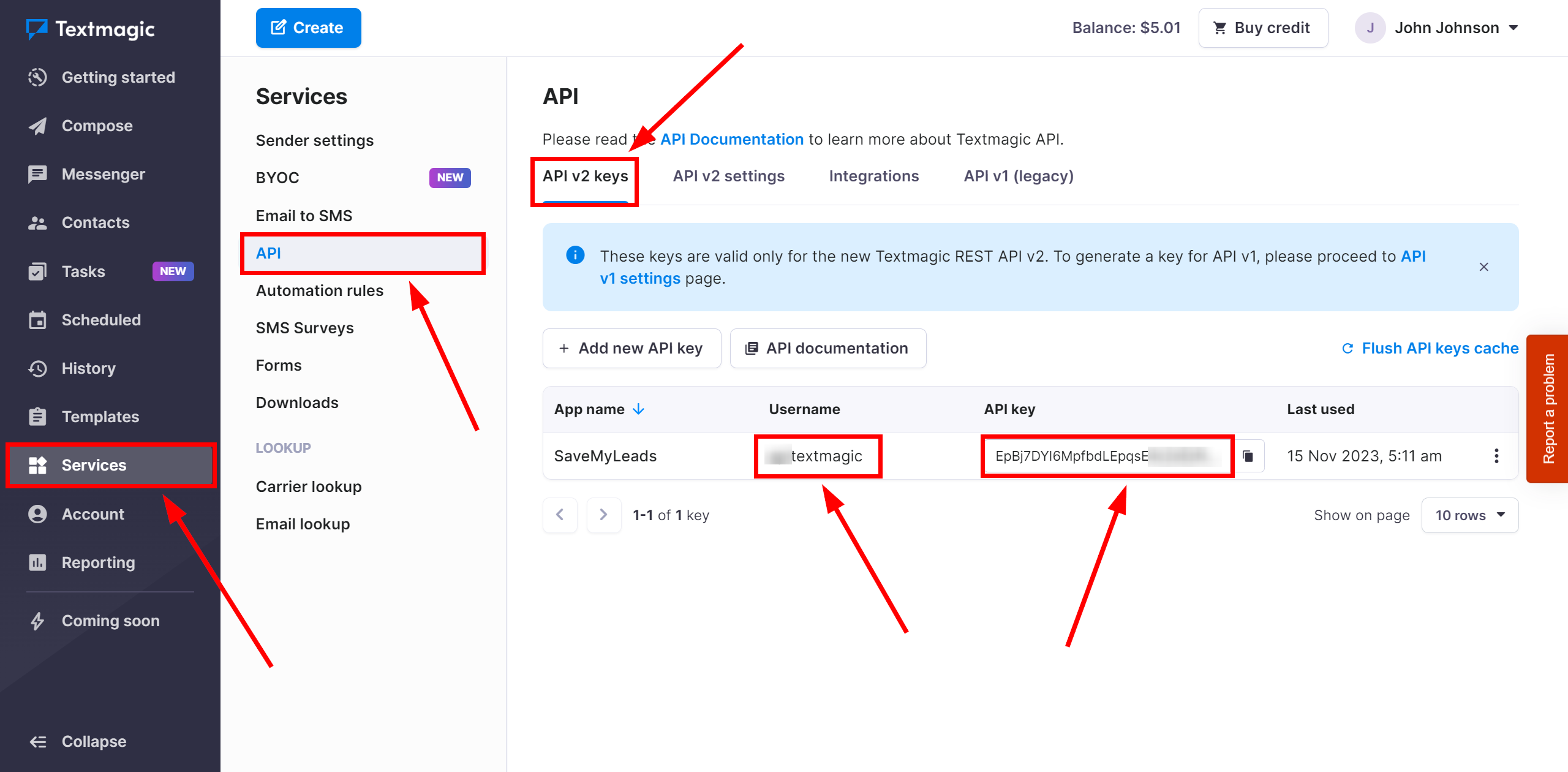
Task: Open Forms service
Action: tap(278, 365)
